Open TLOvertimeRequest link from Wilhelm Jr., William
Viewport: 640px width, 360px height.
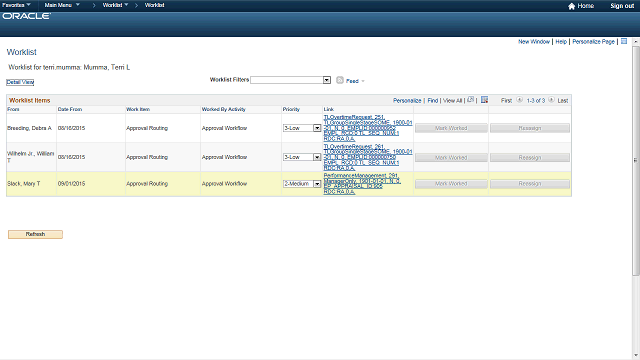click(368, 157)
